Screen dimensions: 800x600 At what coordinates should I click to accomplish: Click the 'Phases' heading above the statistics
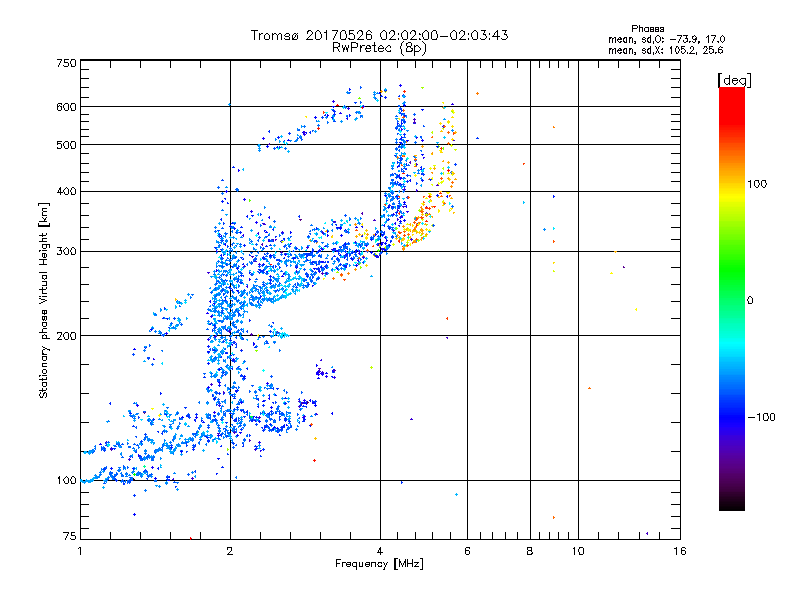(x=647, y=29)
